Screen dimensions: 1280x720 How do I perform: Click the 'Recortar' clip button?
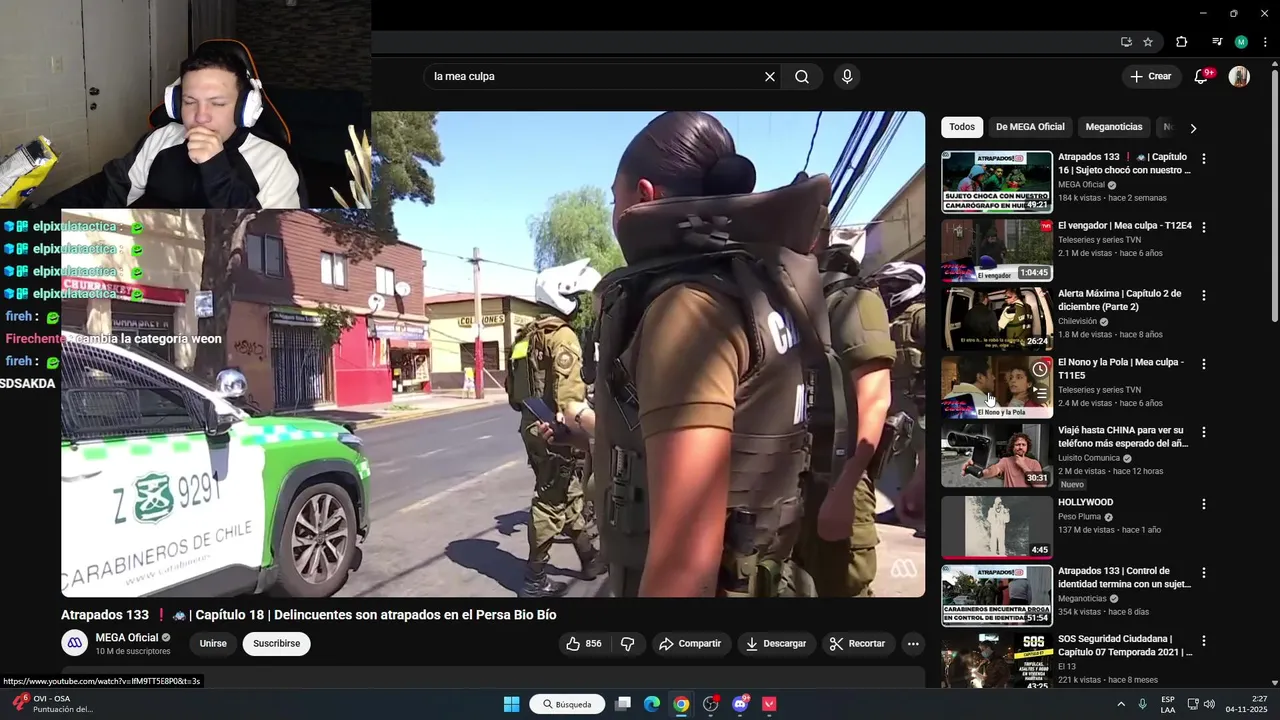click(x=857, y=644)
